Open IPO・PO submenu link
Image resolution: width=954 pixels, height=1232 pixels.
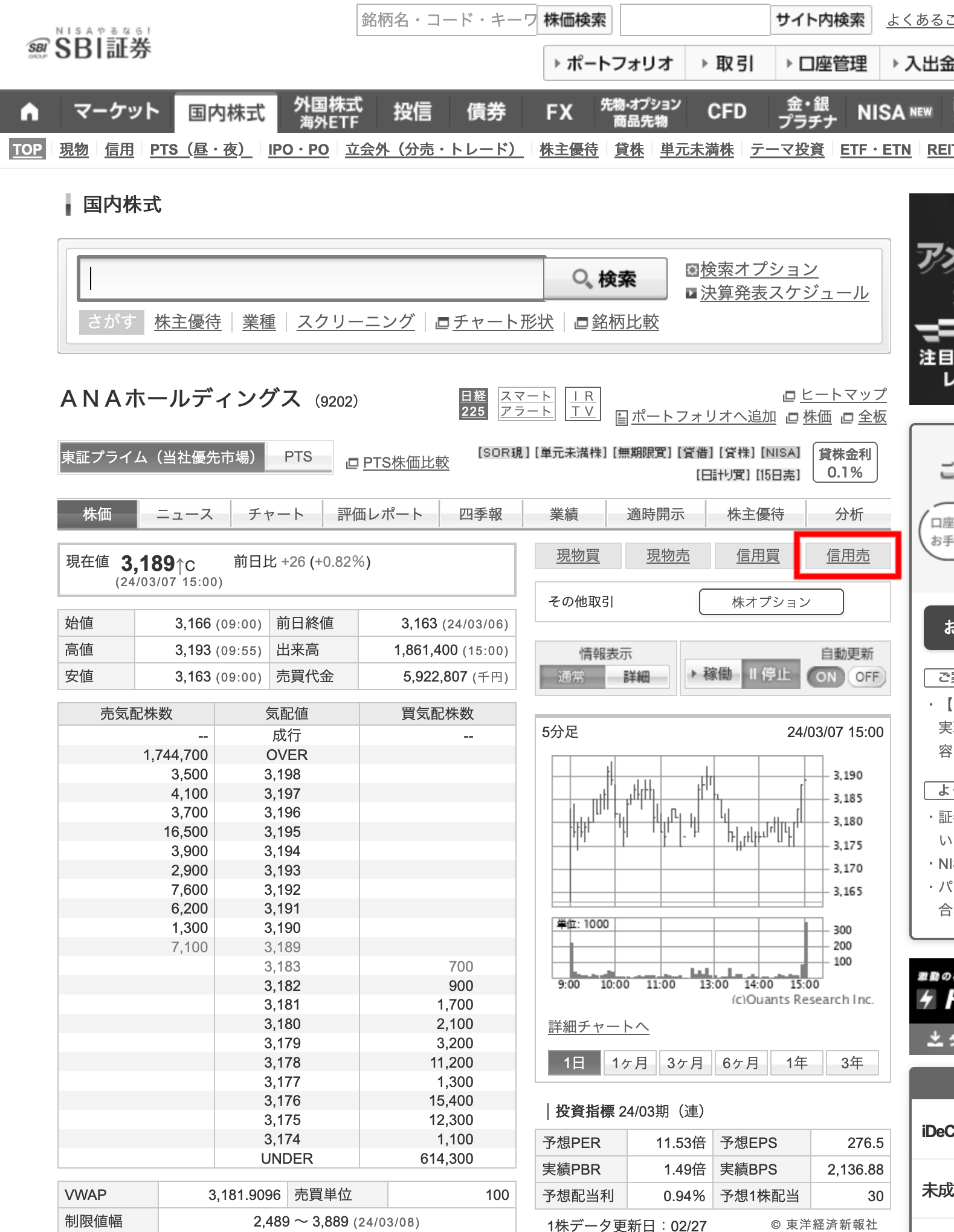pos(298,149)
